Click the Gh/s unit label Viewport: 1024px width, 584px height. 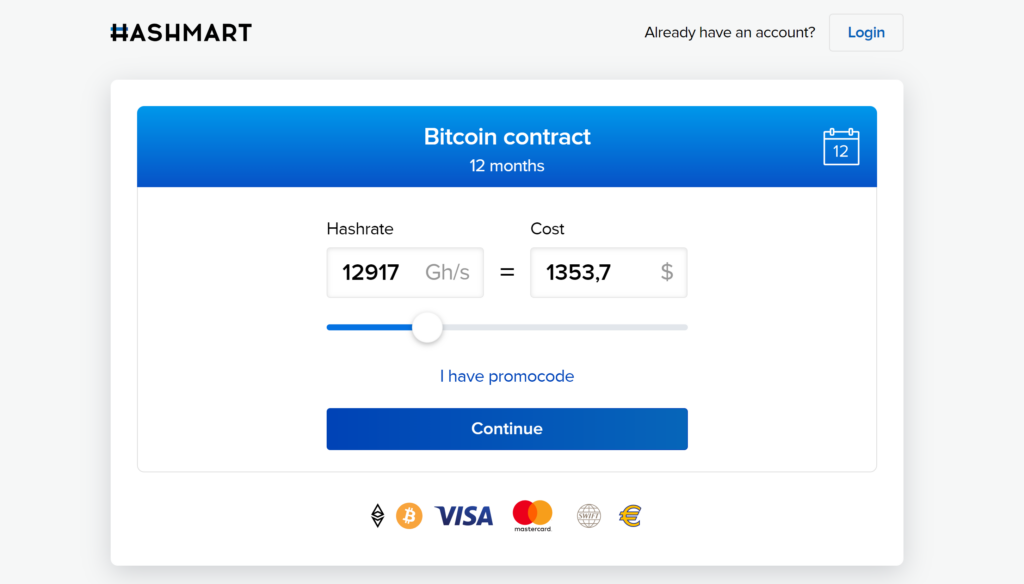click(447, 272)
